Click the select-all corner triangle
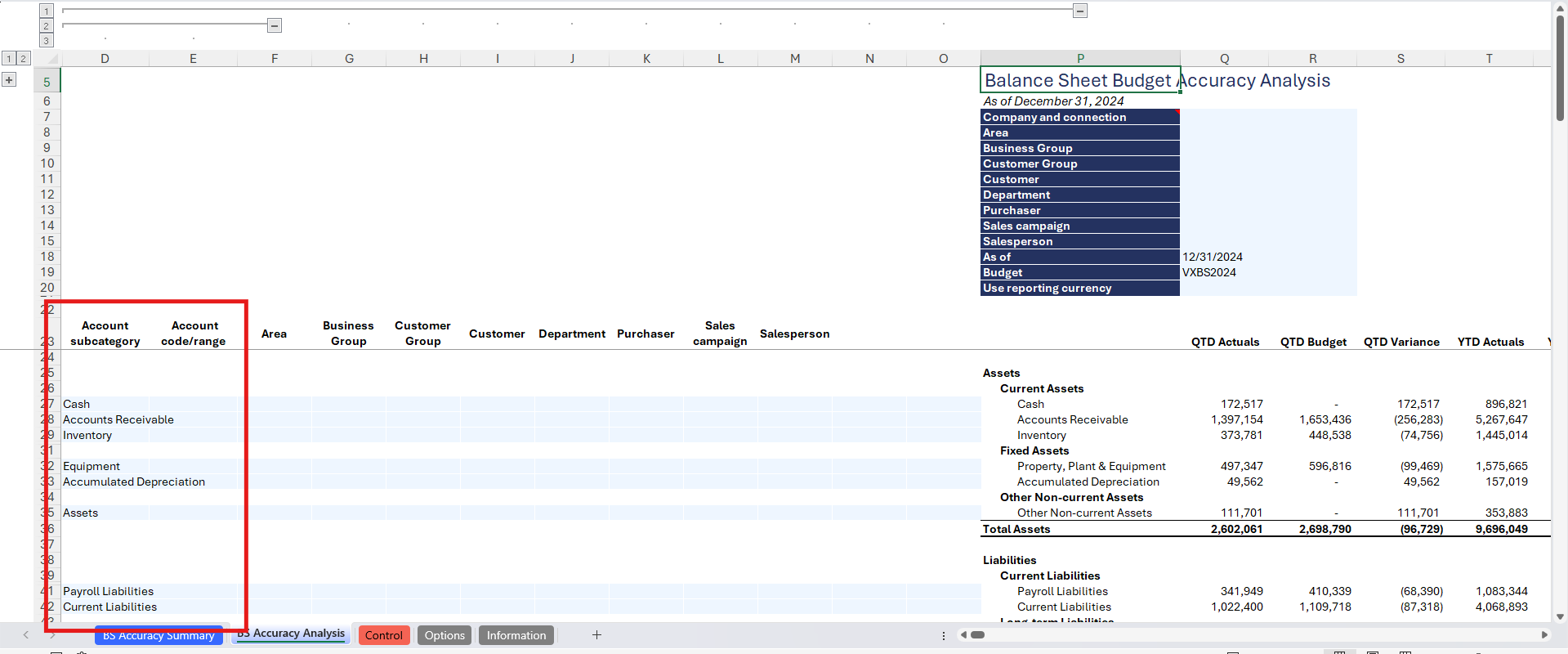The width and height of the screenshot is (1568, 654). (52, 59)
